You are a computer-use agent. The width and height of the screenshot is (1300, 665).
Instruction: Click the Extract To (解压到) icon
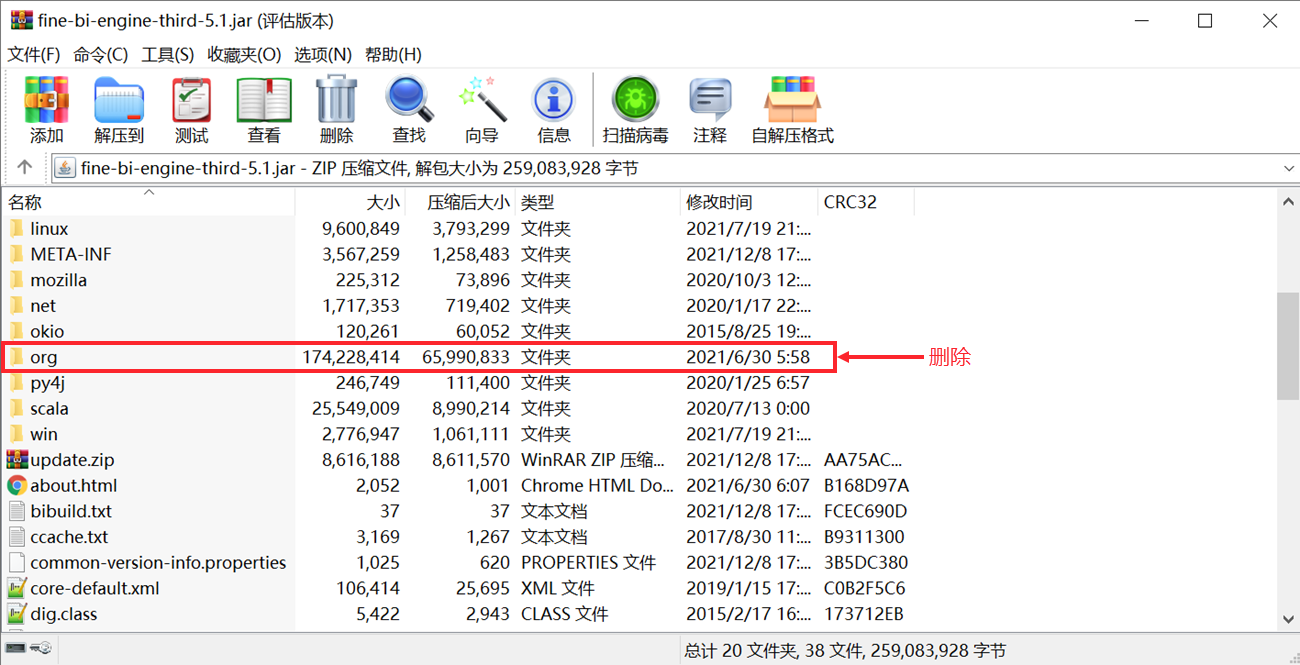click(119, 99)
